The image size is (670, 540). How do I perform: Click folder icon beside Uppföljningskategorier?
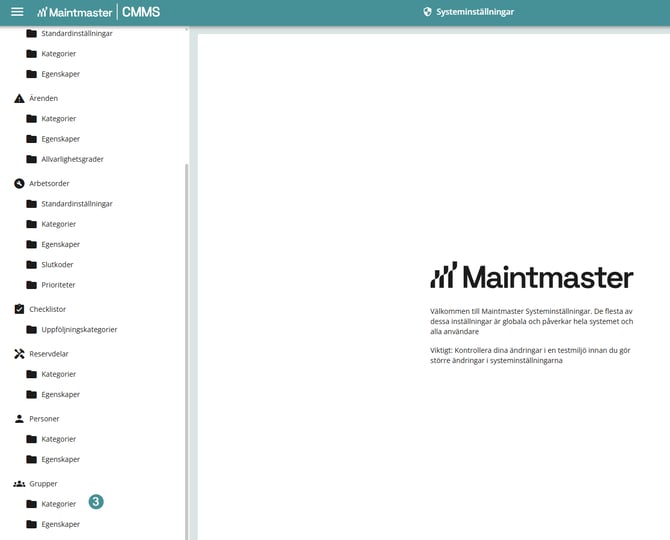(32, 329)
